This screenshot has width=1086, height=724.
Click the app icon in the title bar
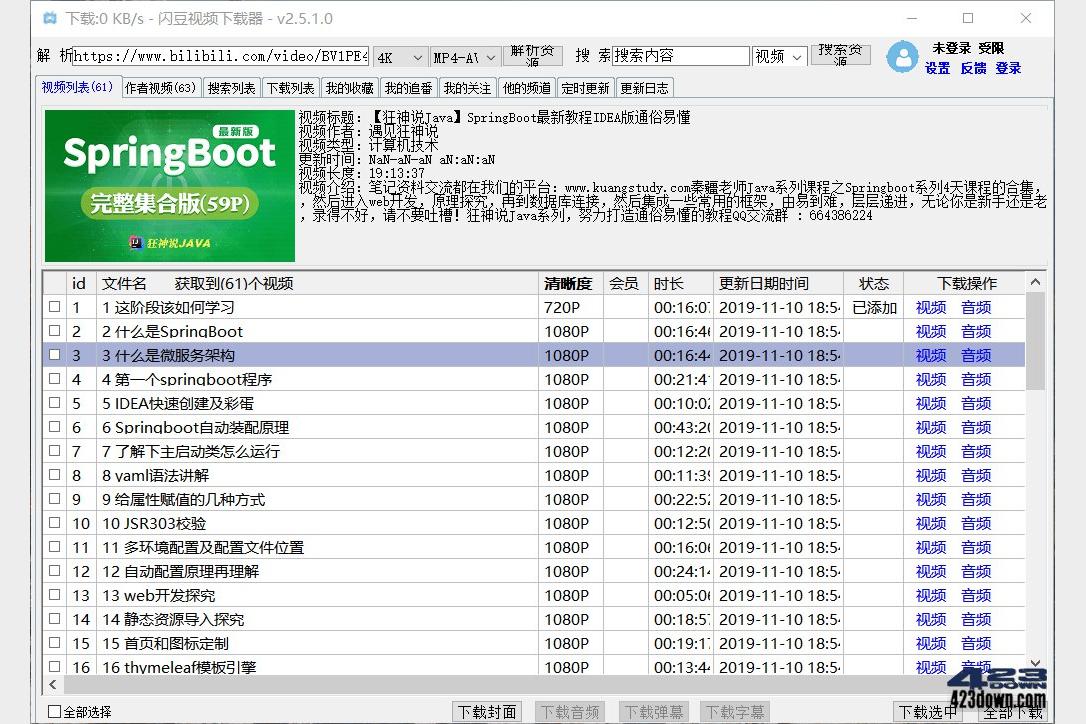pos(50,19)
